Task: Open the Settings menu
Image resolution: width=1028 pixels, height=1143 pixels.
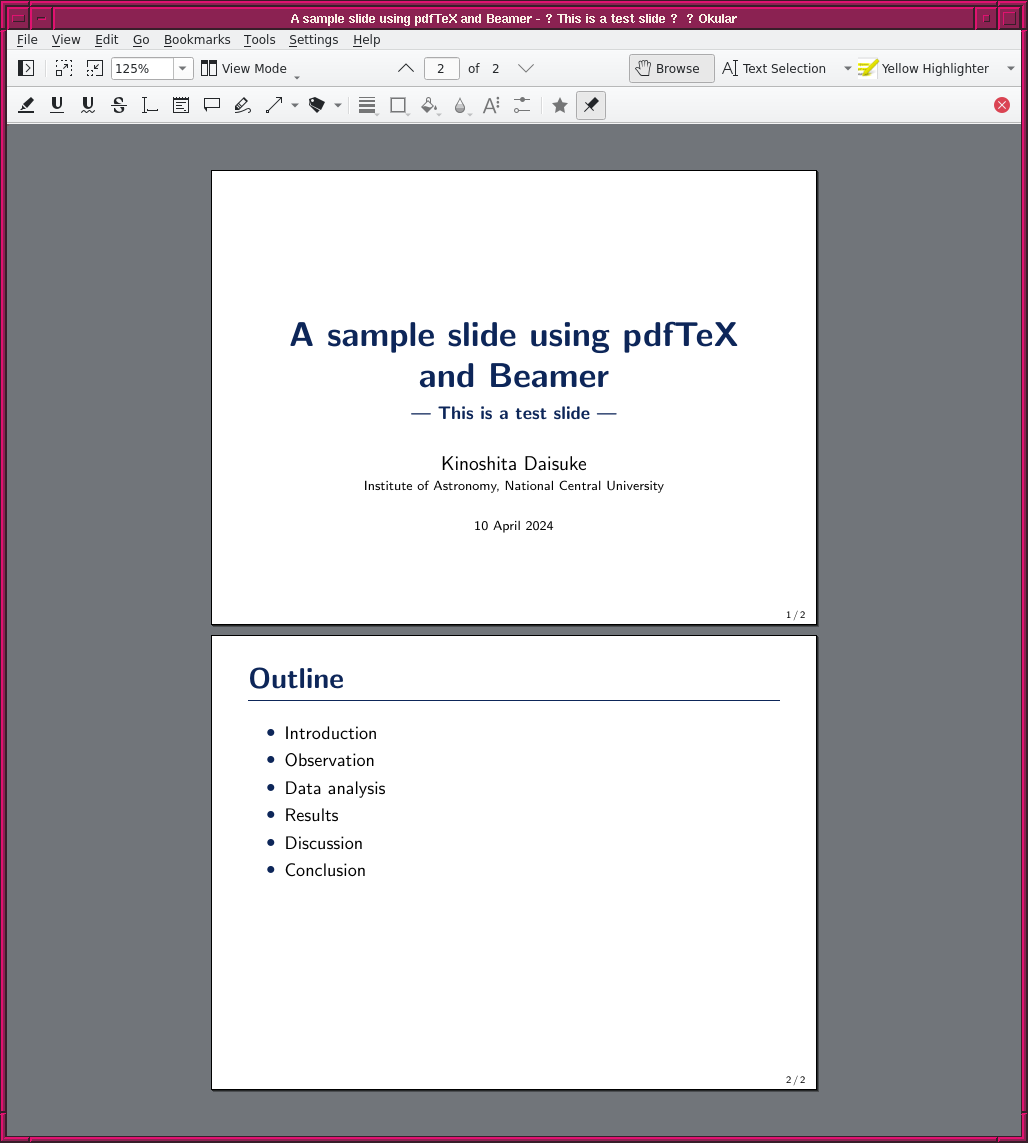Action: (x=313, y=40)
